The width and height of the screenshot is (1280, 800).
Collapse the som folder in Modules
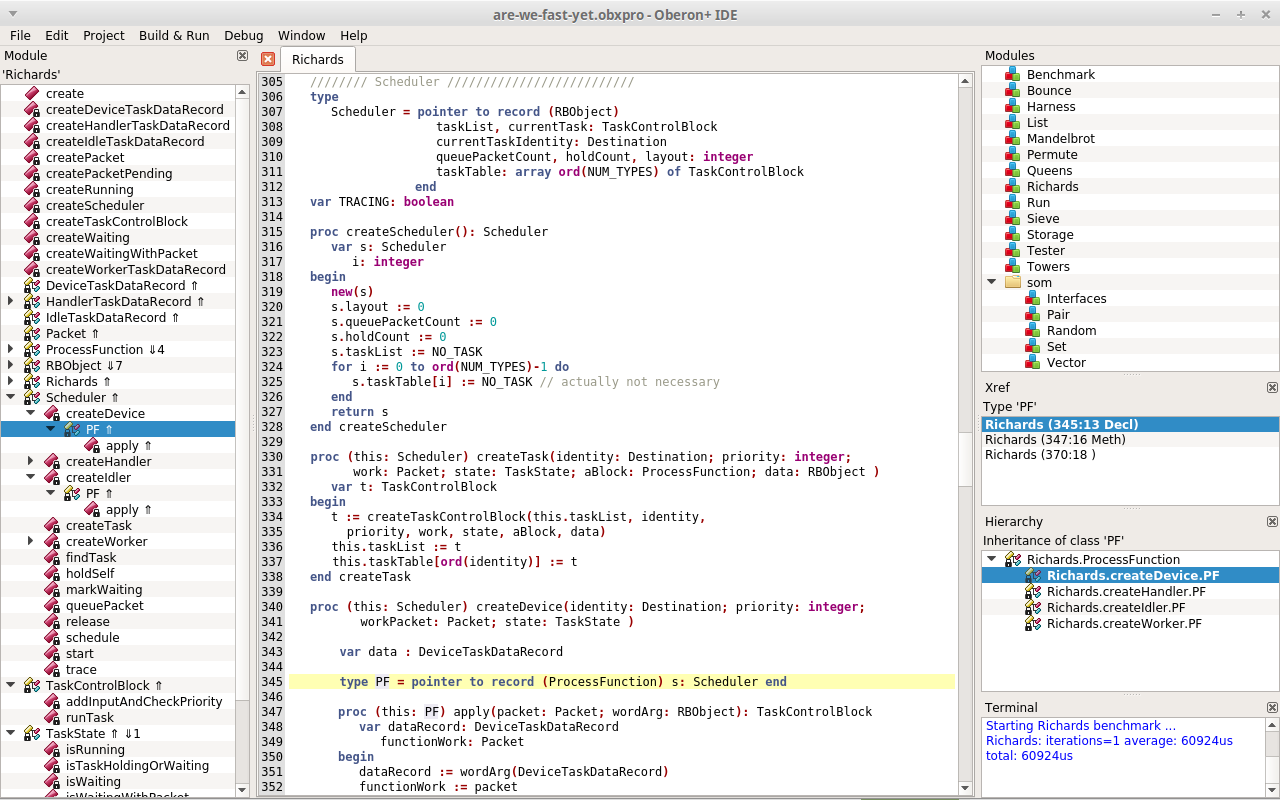(992, 283)
